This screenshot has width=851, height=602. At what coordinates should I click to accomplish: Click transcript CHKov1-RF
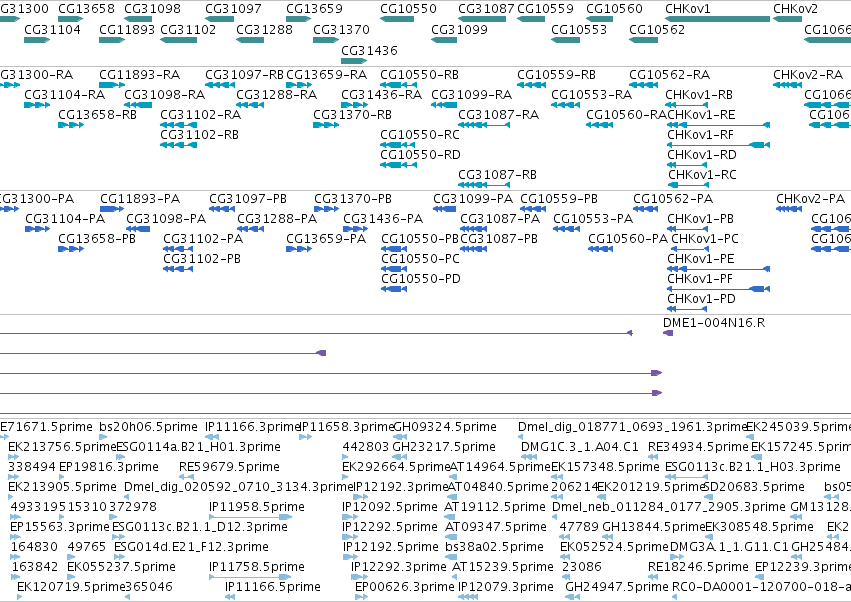point(701,135)
